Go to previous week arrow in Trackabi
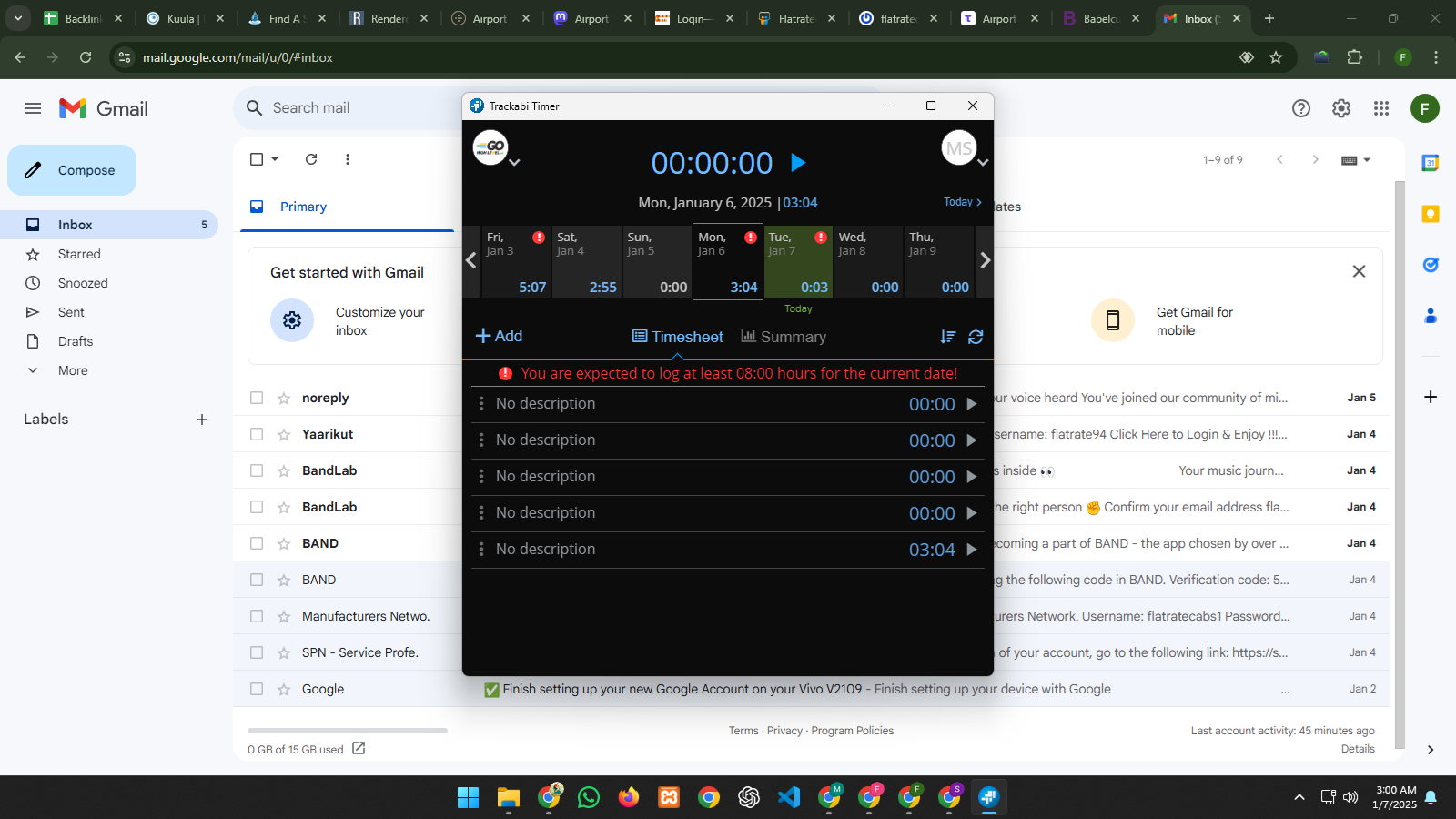The image size is (1456, 819). 470,261
